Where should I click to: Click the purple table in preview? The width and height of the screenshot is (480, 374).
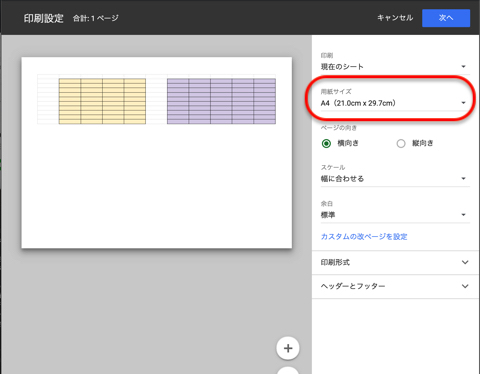(x=221, y=101)
